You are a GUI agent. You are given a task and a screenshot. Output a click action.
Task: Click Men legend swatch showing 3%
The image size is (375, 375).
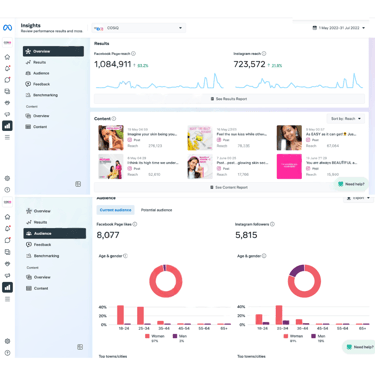pyautogui.click(x=175, y=336)
